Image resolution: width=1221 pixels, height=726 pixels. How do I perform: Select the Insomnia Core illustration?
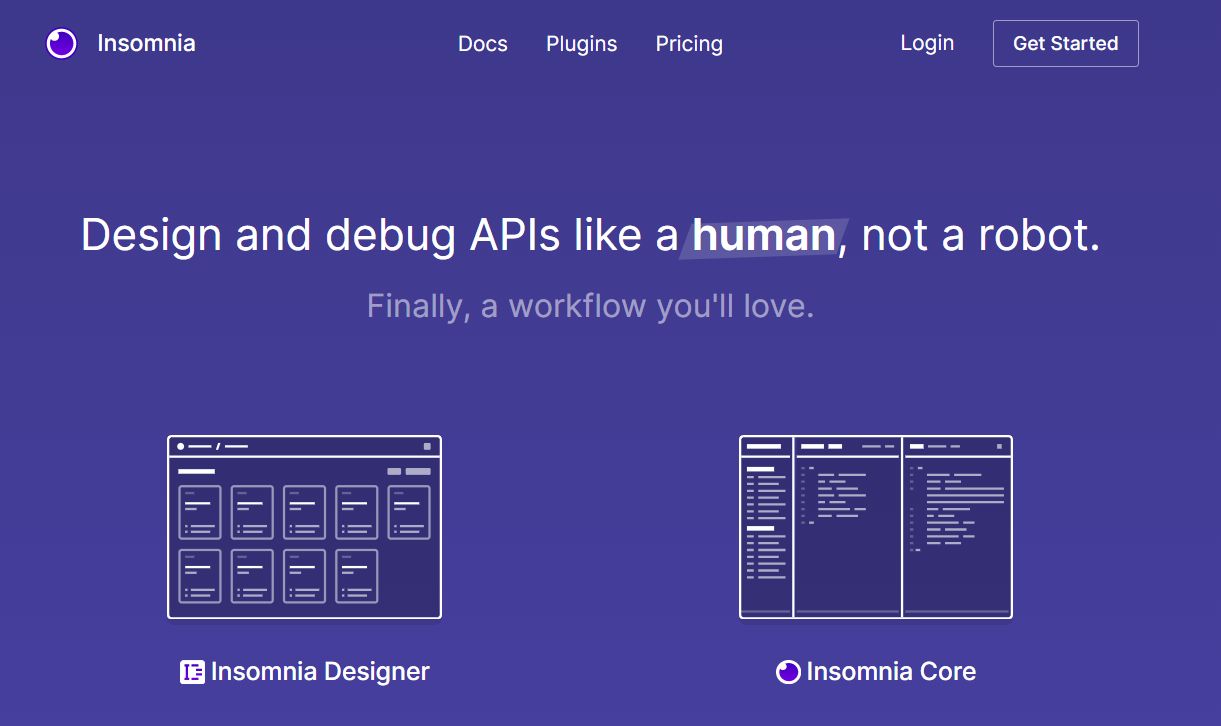(875, 527)
